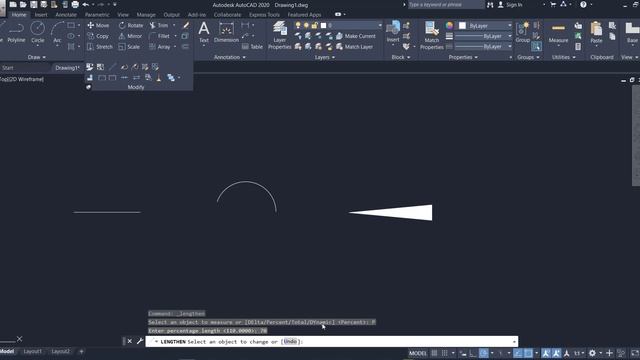Click the Group tool
Viewport: 640px width, 360px height.
(522, 32)
